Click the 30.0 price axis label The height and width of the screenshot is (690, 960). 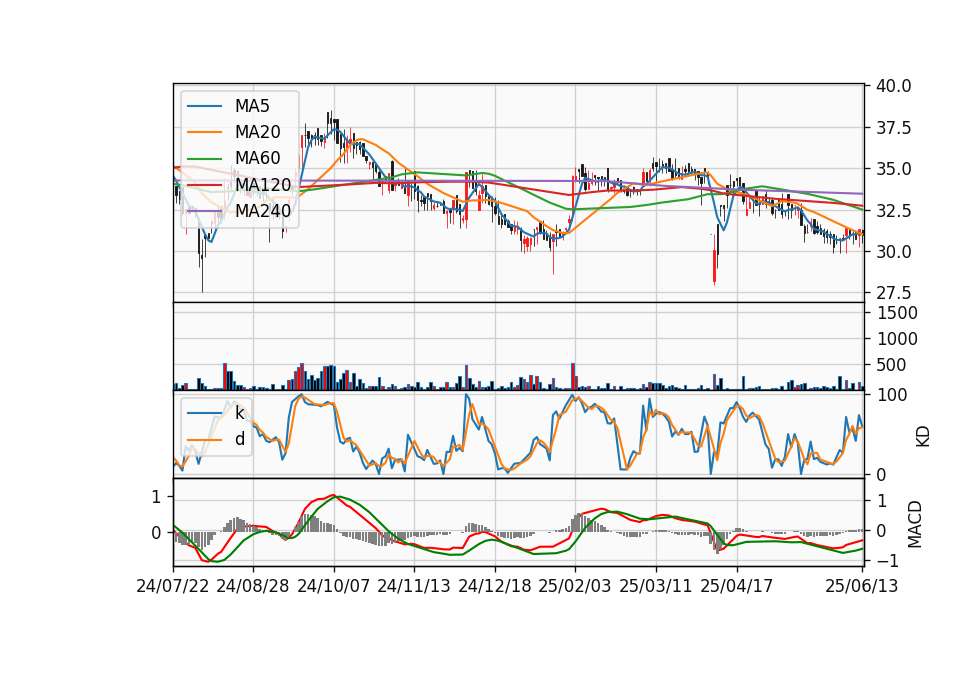(893, 252)
